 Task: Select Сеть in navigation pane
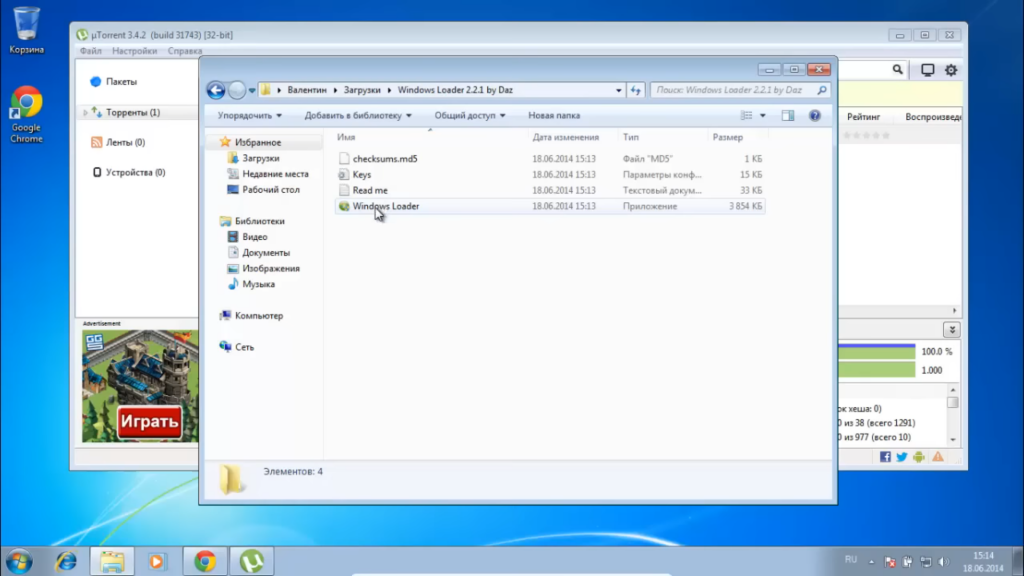[244, 347]
